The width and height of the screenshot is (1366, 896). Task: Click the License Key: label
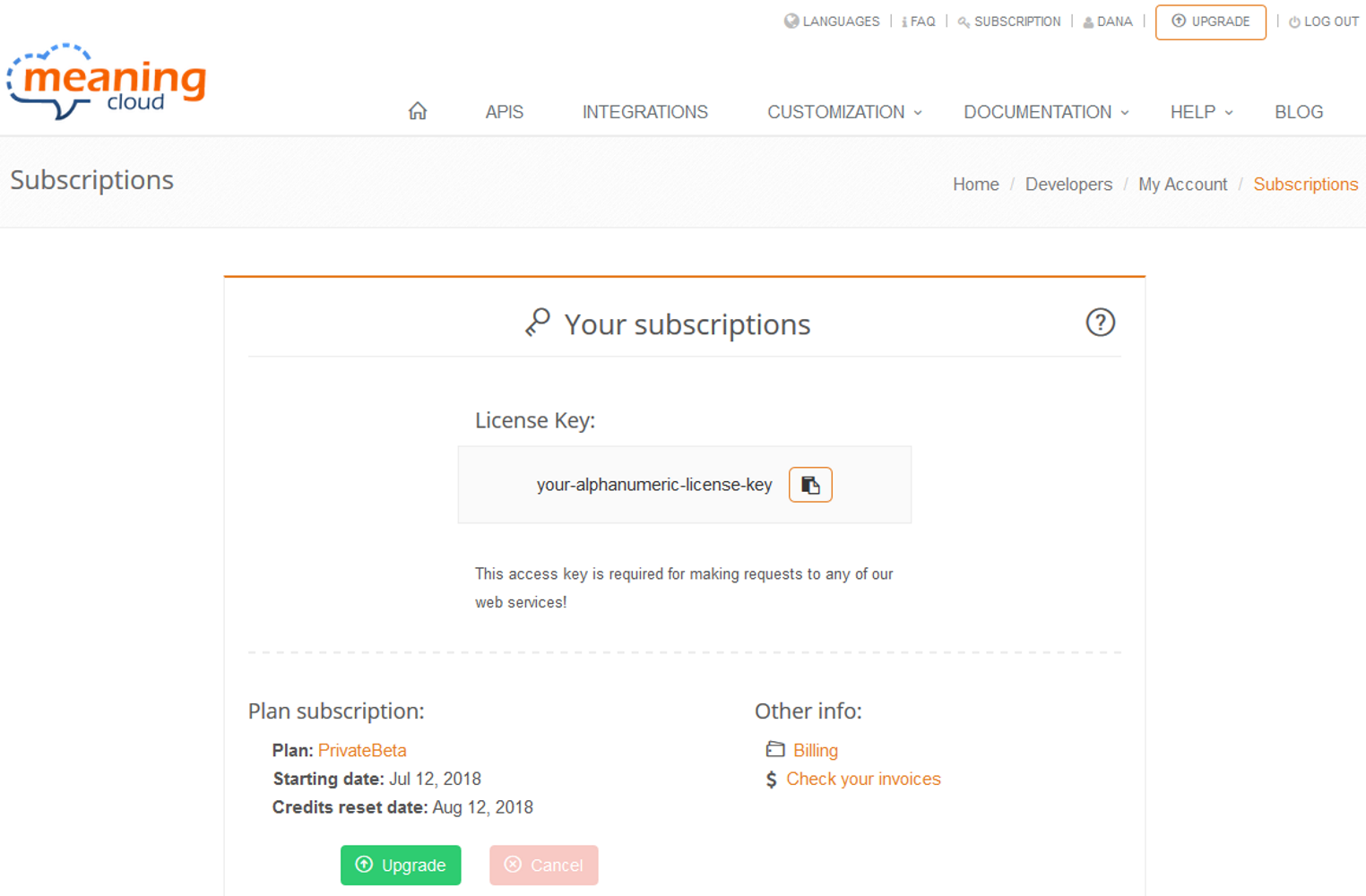(535, 420)
